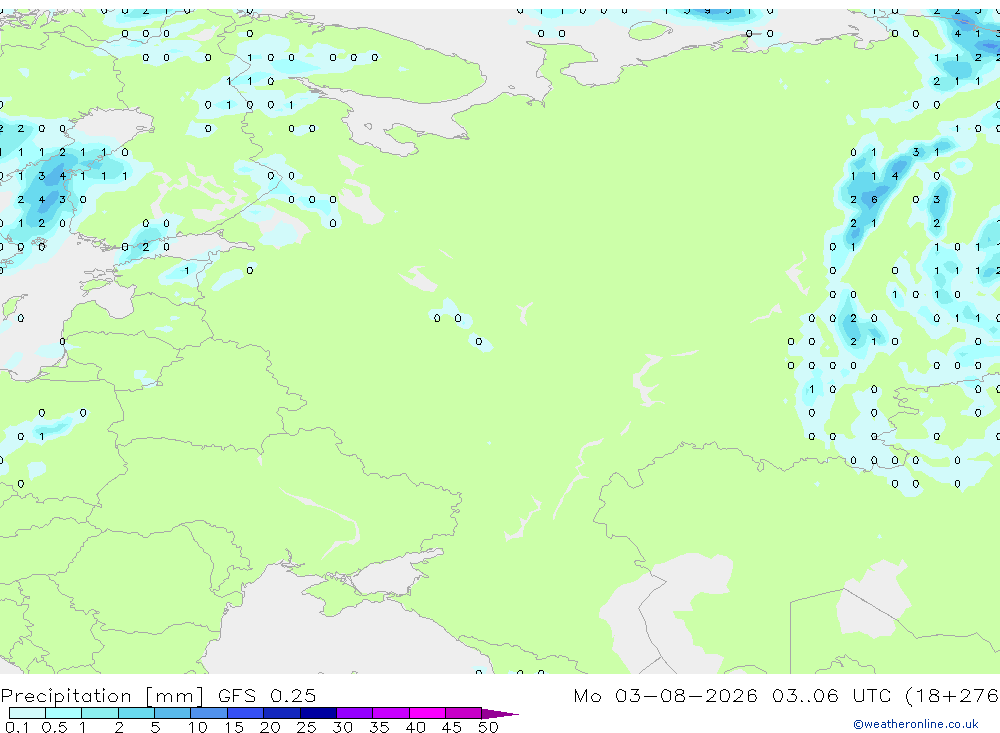This screenshot has width=1000, height=733.
Task: Select the 10–15 mm legend color box
Action: click(209, 713)
